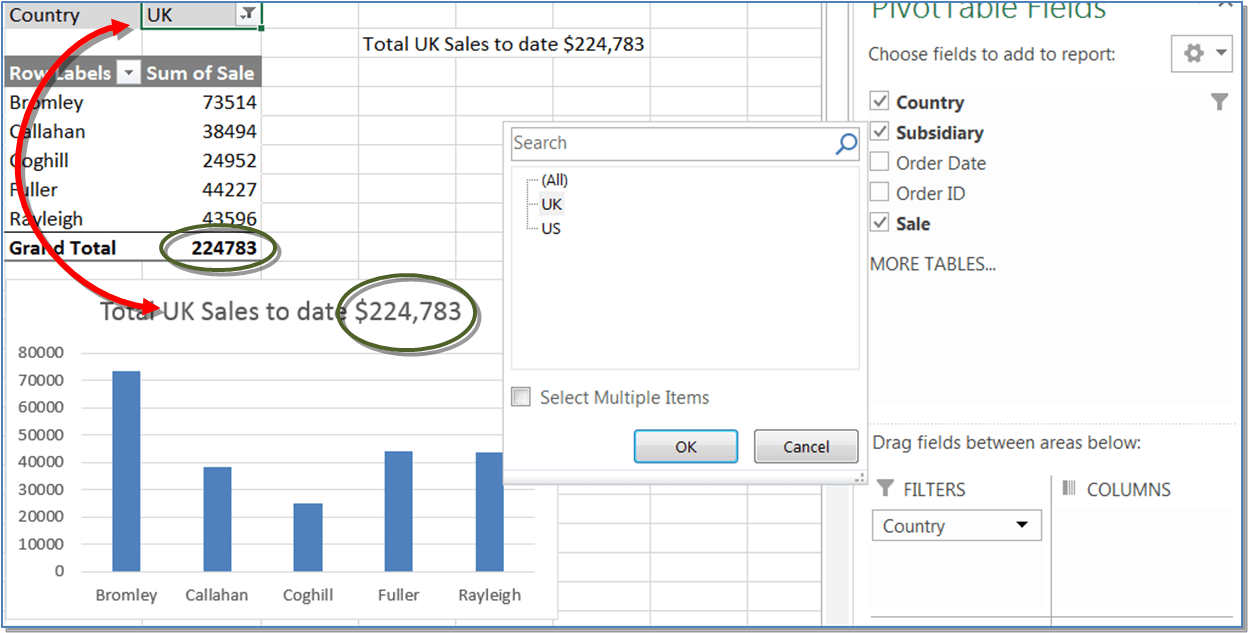Click the funnel icon beside the Country field
The width and height of the screenshot is (1248, 633).
tap(1219, 101)
